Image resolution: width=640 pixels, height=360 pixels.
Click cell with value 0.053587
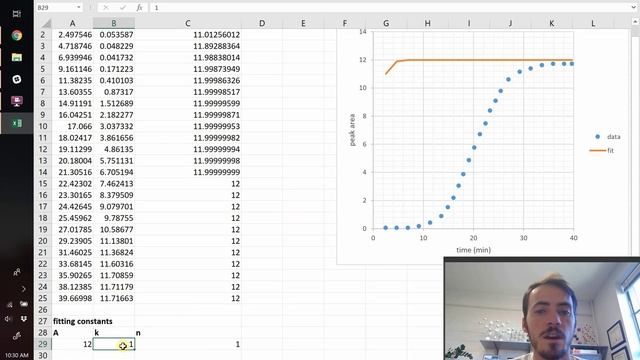point(114,35)
